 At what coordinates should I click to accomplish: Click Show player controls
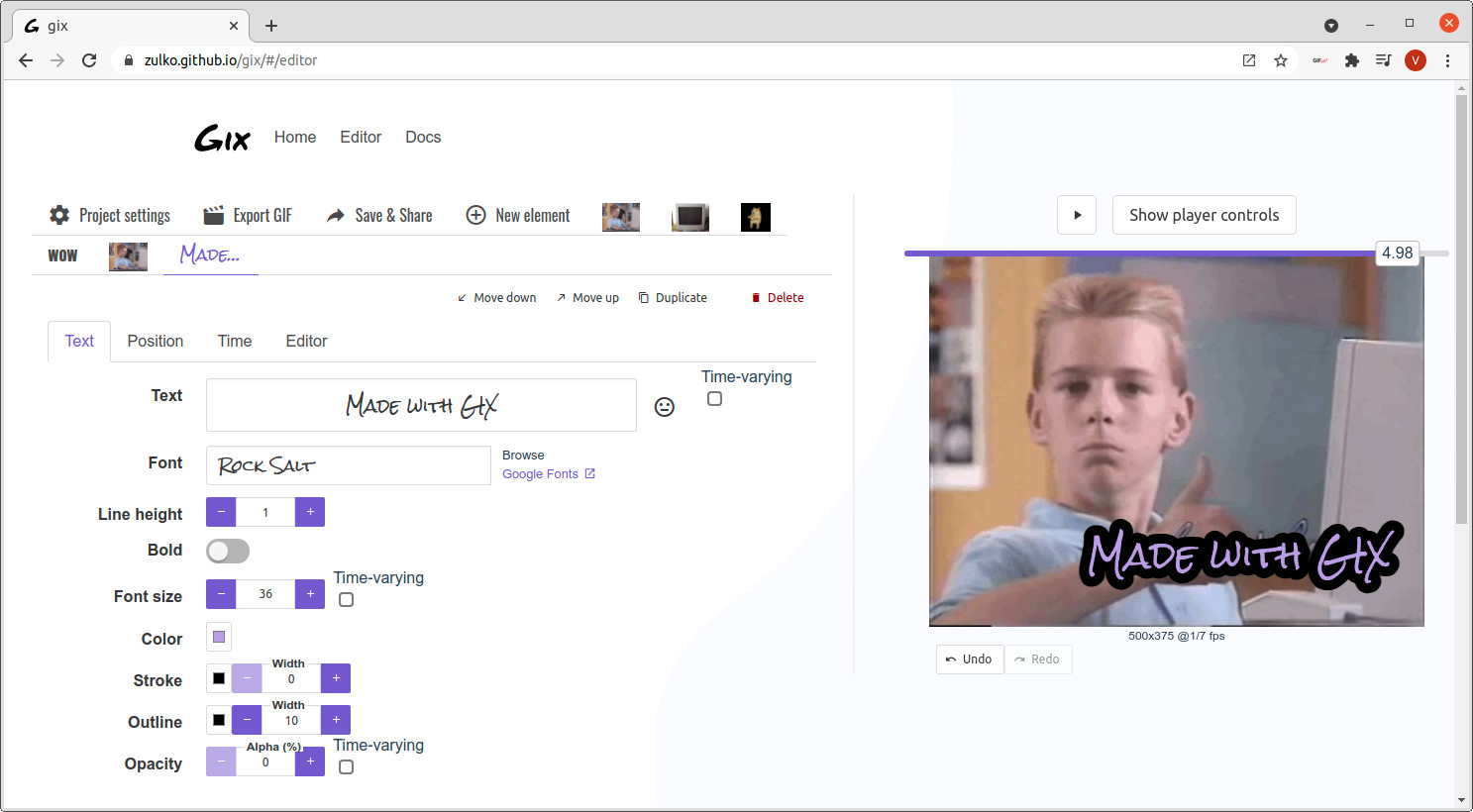click(x=1205, y=215)
